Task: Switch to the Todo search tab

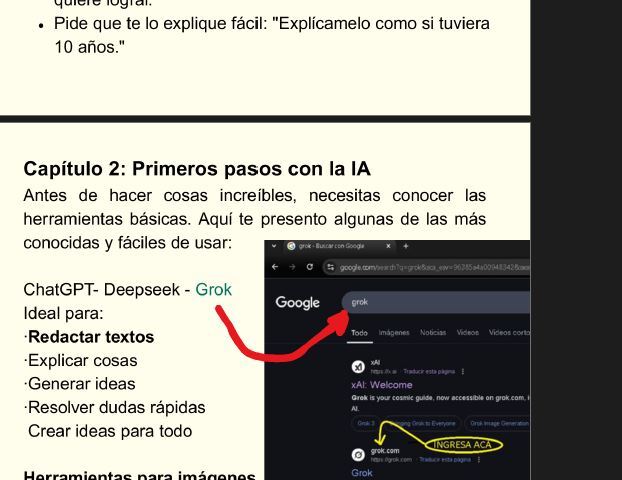Action: [359, 333]
